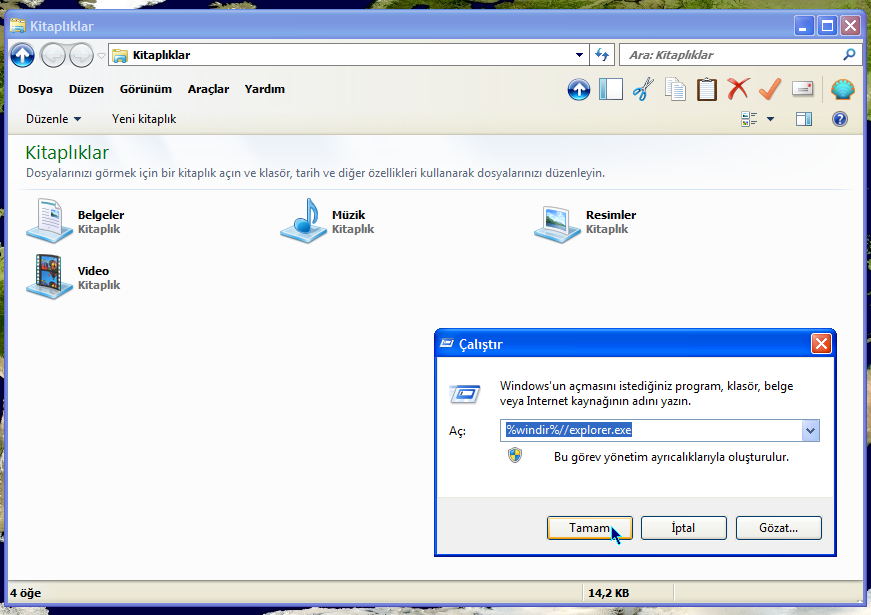Click İptal in the Çalıştır dialog
871x615 pixels.
coord(683,528)
